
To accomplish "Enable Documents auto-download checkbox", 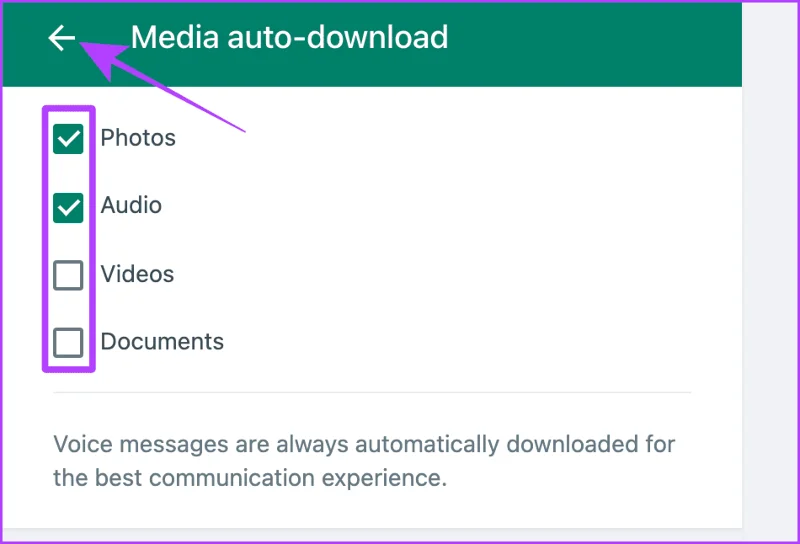I will (x=68, y=342).
